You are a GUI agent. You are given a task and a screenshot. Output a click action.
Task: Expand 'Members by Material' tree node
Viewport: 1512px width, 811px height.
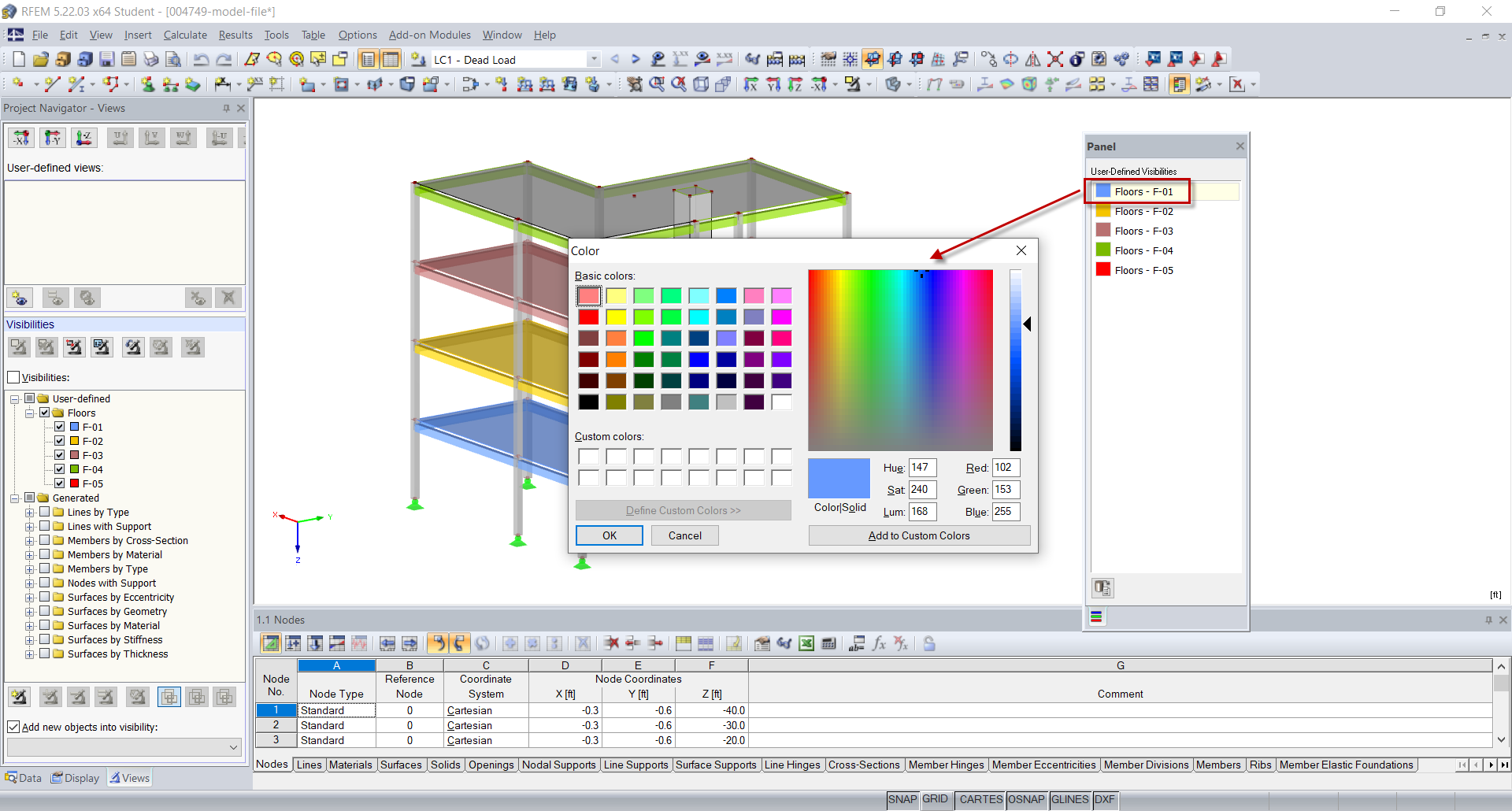30,554
